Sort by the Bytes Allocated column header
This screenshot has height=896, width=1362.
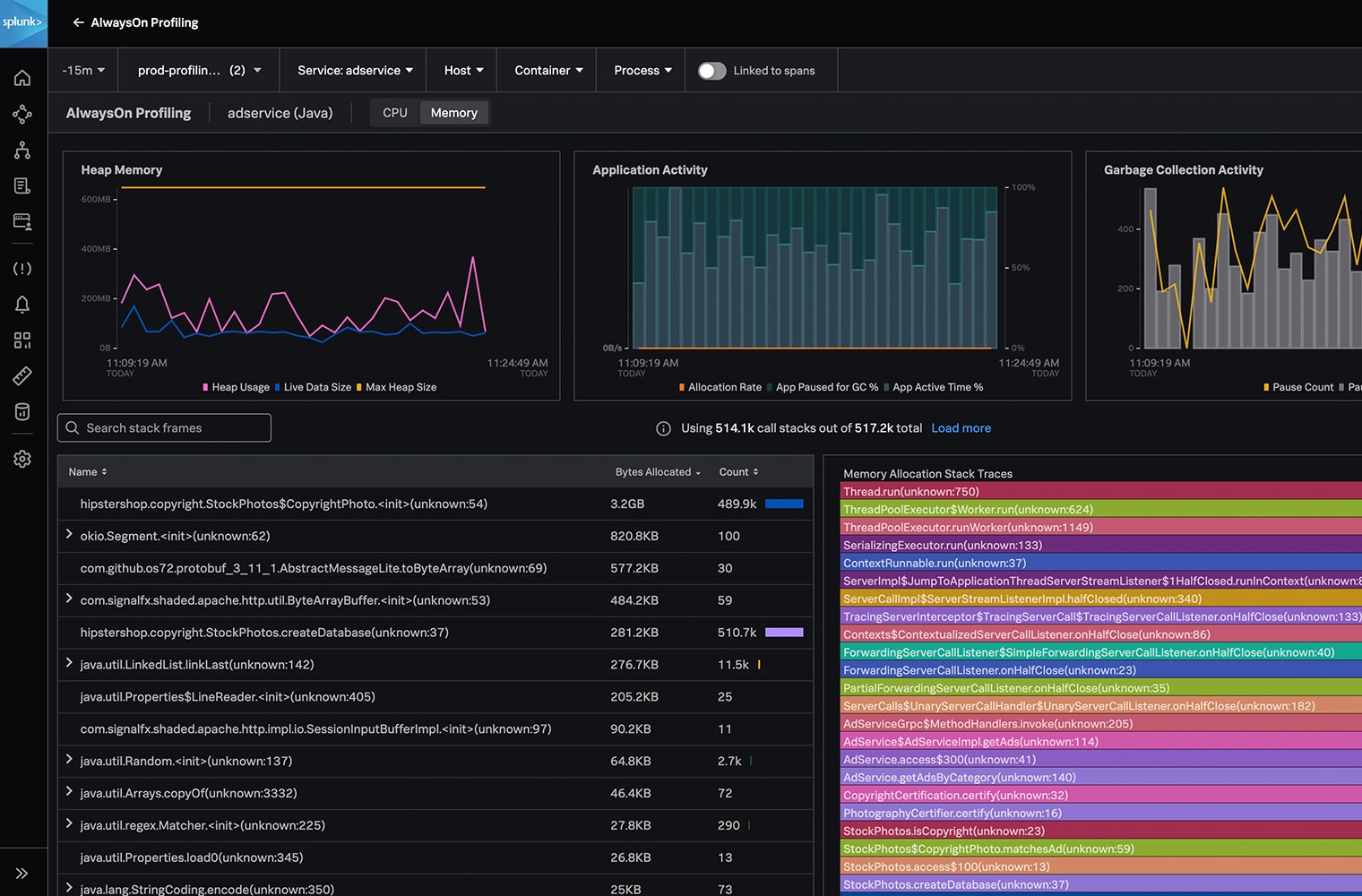658,472
